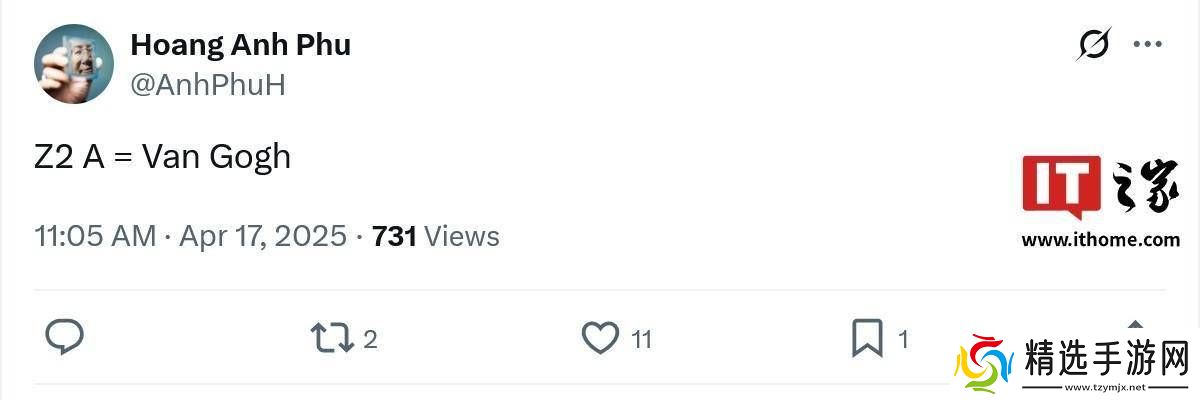Click the reply speech bubble icon

65,338
